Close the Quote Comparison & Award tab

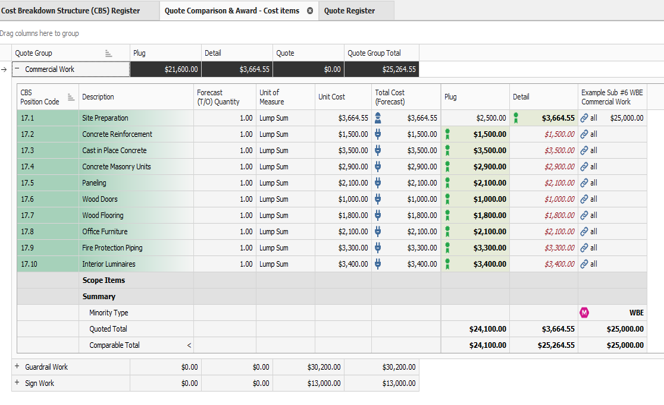[x=310, y=11]
